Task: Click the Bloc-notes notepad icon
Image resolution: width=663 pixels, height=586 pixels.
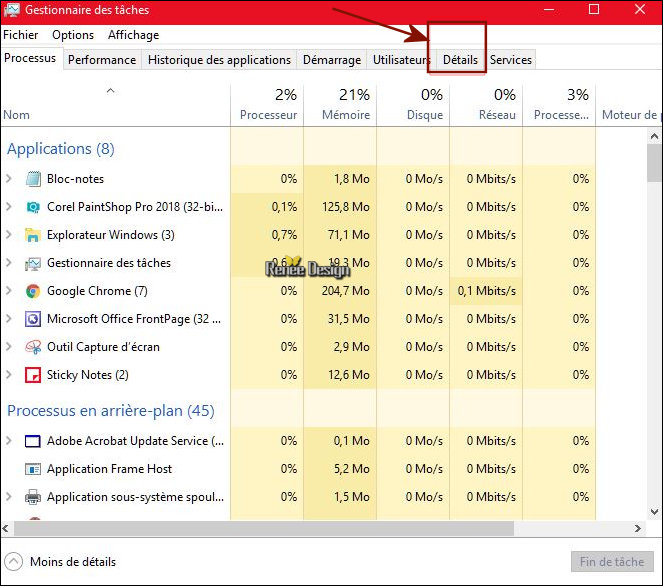Action: (33, 179)
